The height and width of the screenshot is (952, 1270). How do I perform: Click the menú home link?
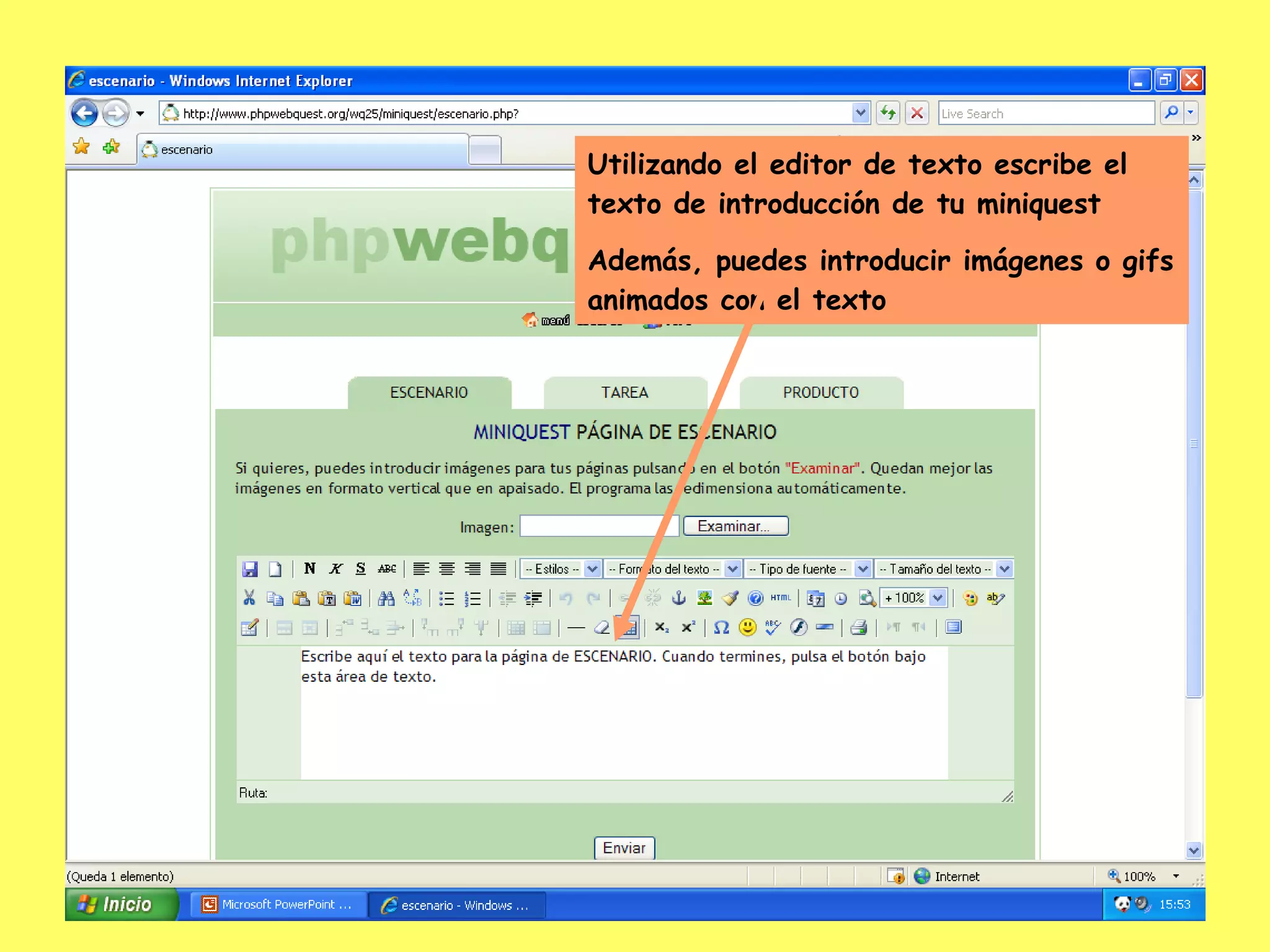[x=546, y=320]
